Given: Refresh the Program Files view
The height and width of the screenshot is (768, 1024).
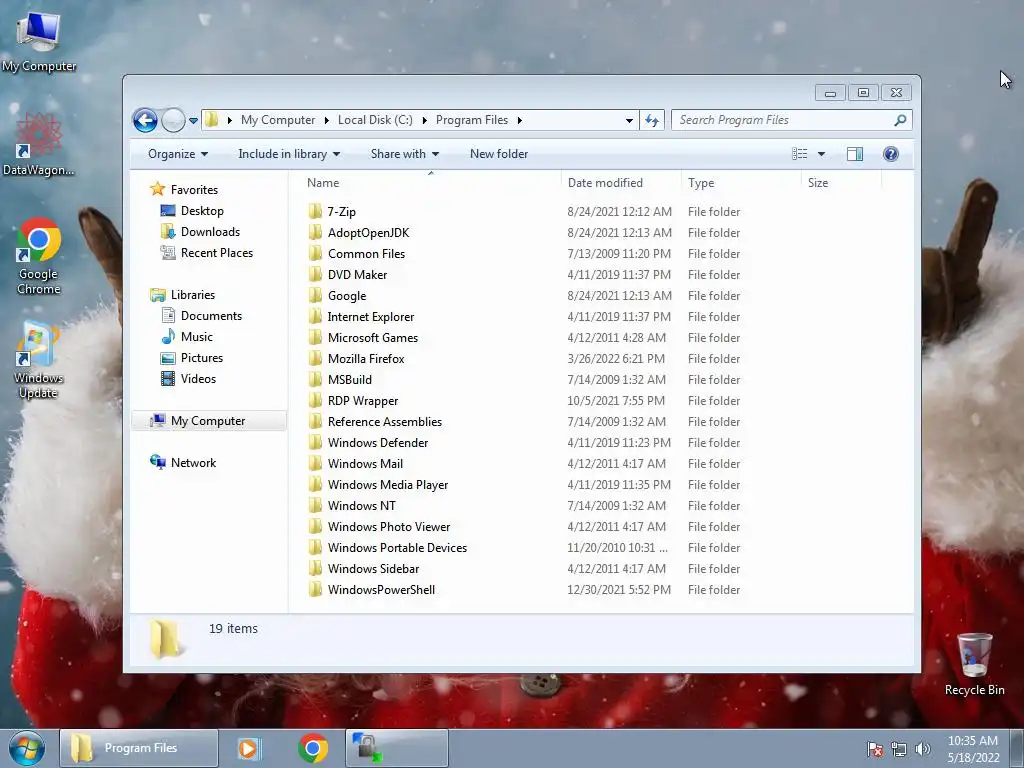Looking at the screenshot, I should 652,120.
